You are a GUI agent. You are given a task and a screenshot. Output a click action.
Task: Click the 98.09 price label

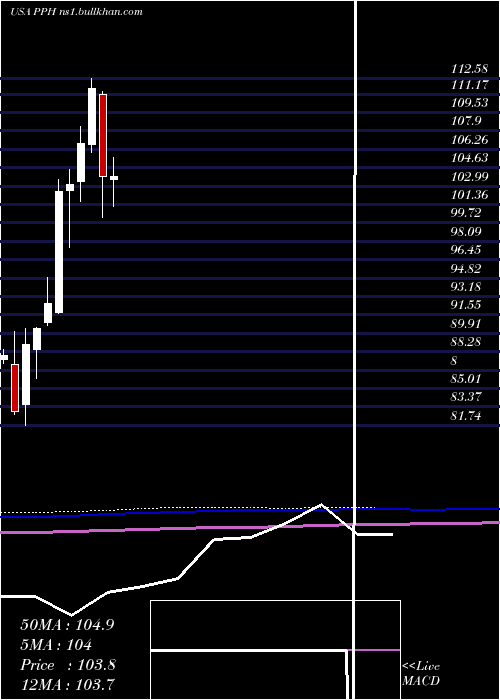pyautogui.click(x=466, y=231)
